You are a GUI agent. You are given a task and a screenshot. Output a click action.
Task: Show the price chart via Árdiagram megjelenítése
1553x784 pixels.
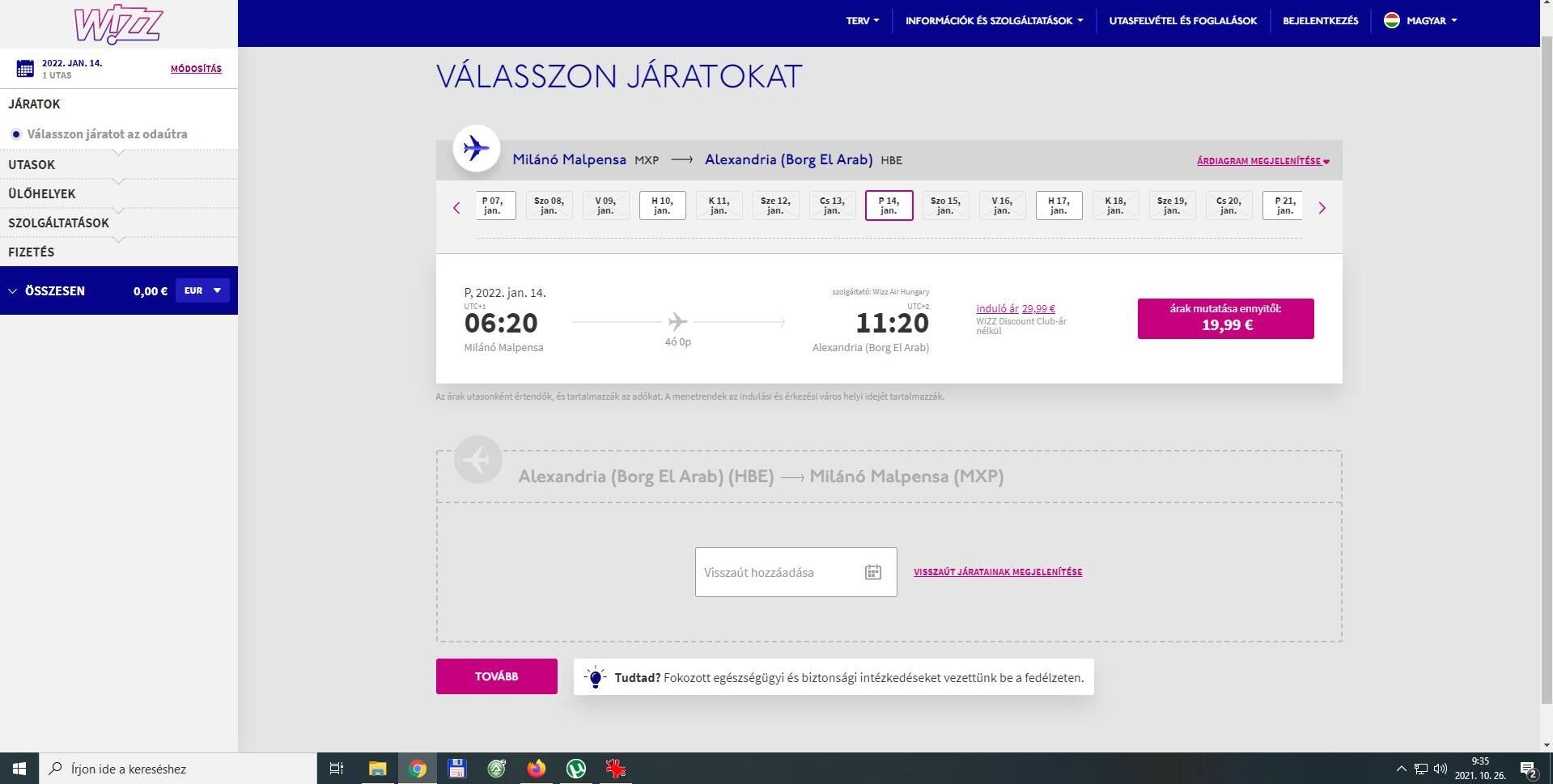pyautogui.click(x=1263, y=161)
